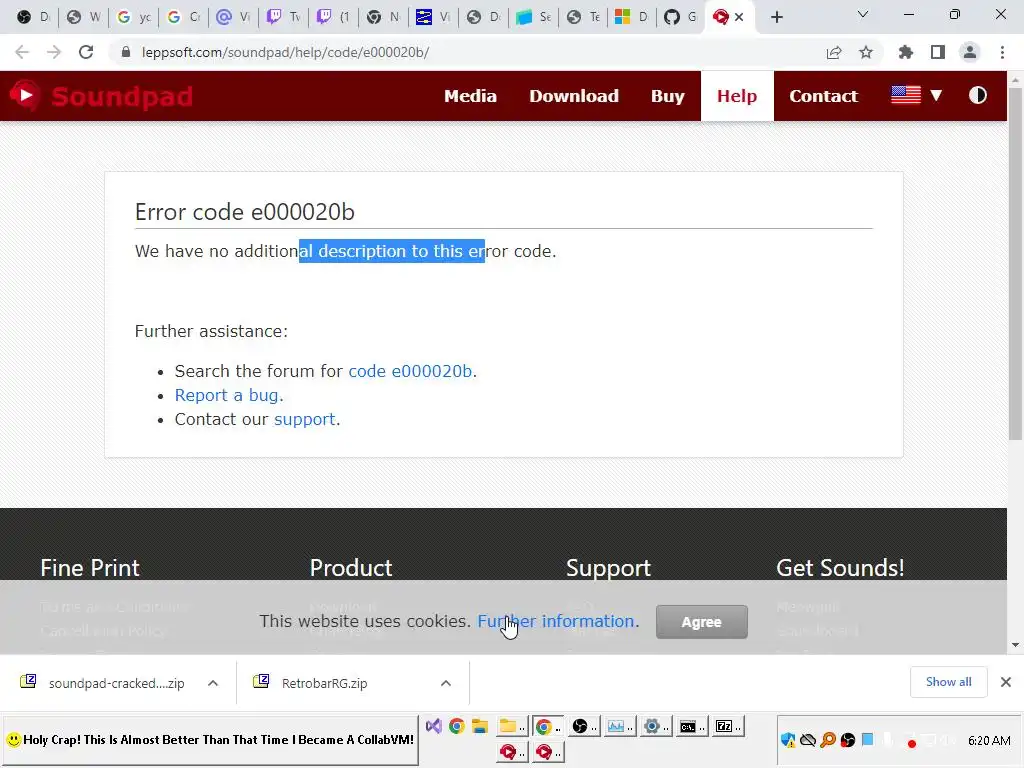Open the US flag language dropdown

tap(916, 95)
